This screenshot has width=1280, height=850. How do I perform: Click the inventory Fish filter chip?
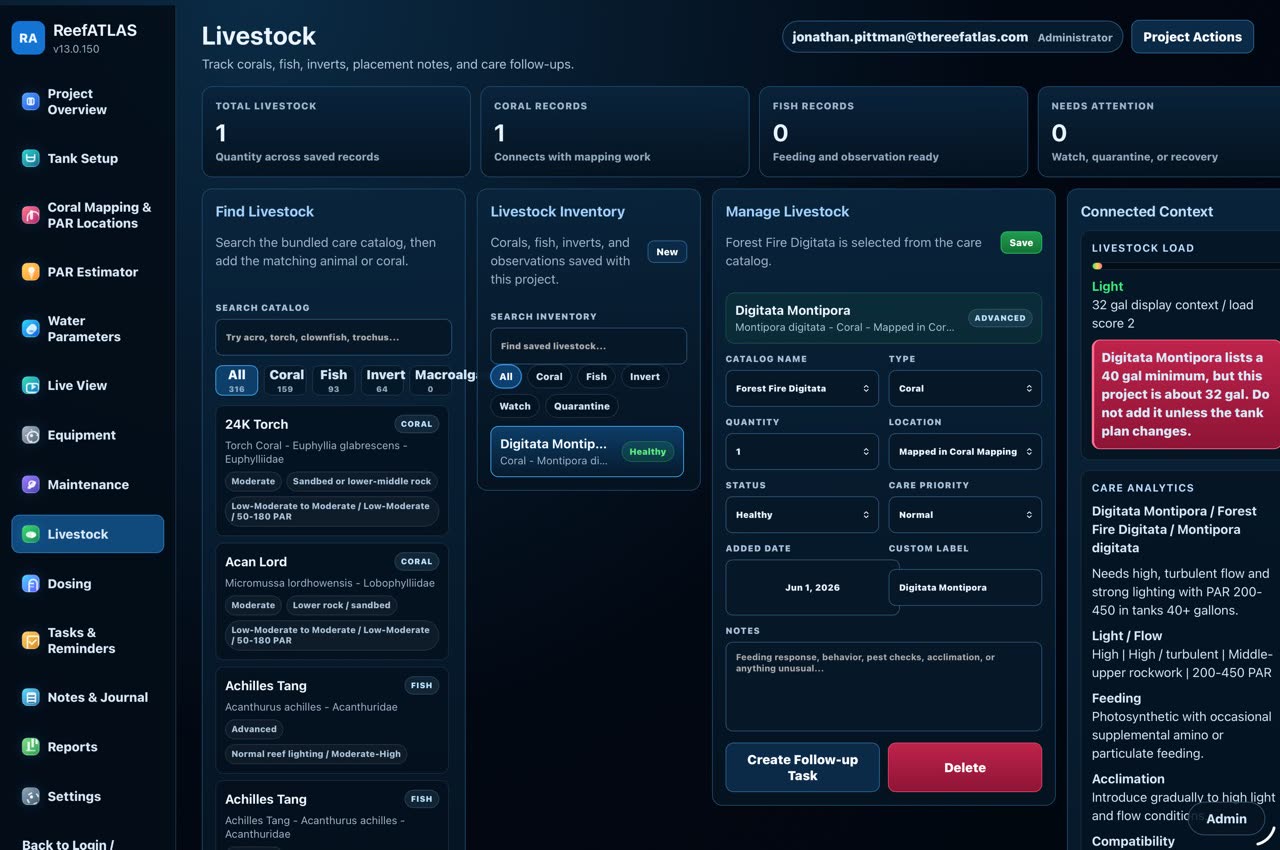pos(596,377)
